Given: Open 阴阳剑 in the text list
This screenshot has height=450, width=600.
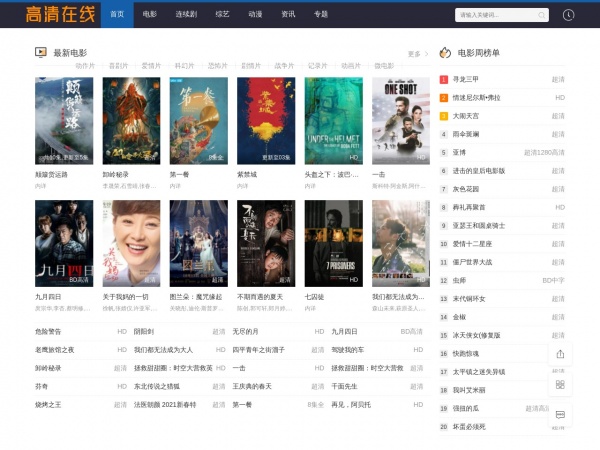Looking at the screenshot, I should [143, 331].
